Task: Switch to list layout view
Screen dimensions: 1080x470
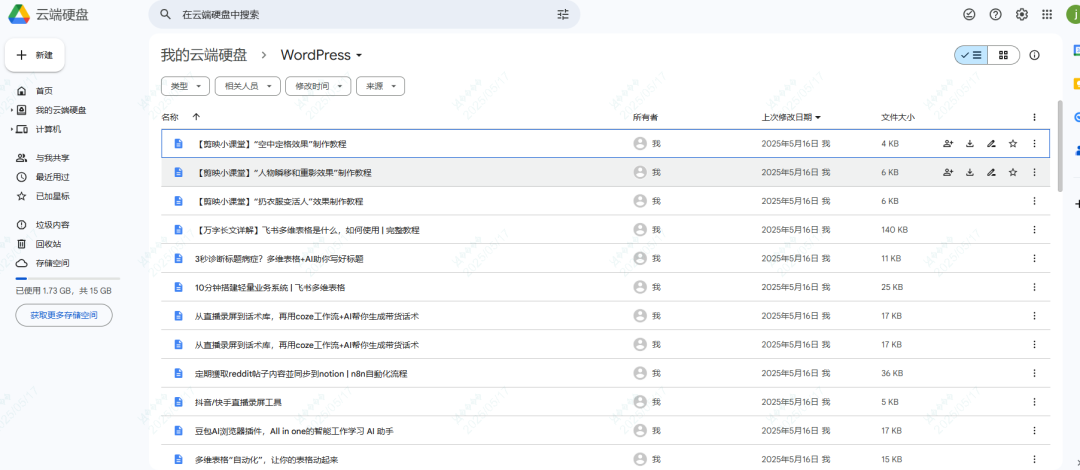Action: pyautogui.click(x=971, y=55)
